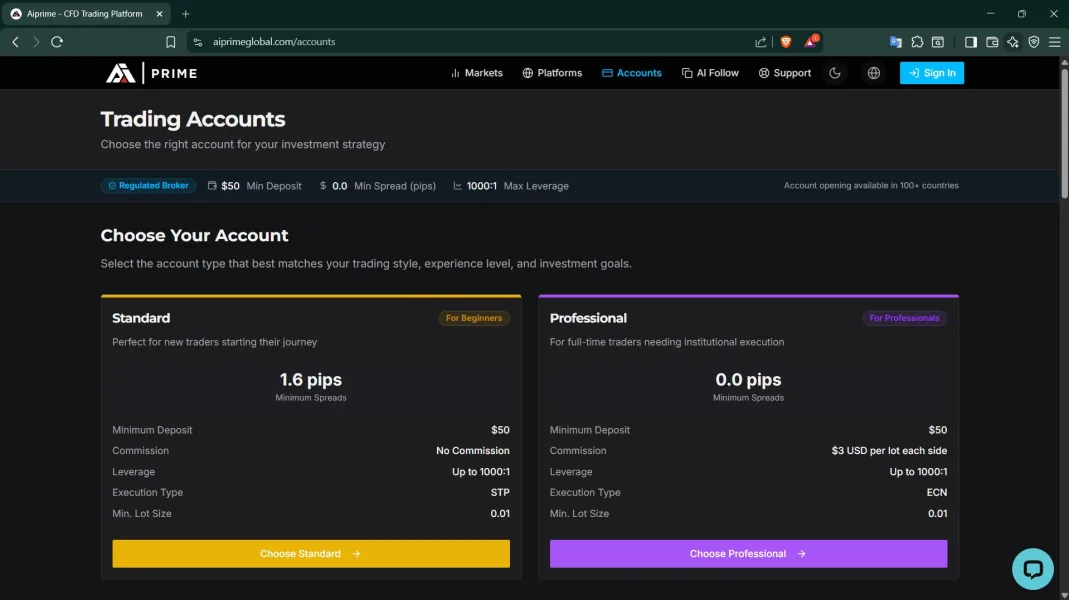Toggle the browser sidebar panel
Screen dimensions: 1069x600
pos(971,42)
